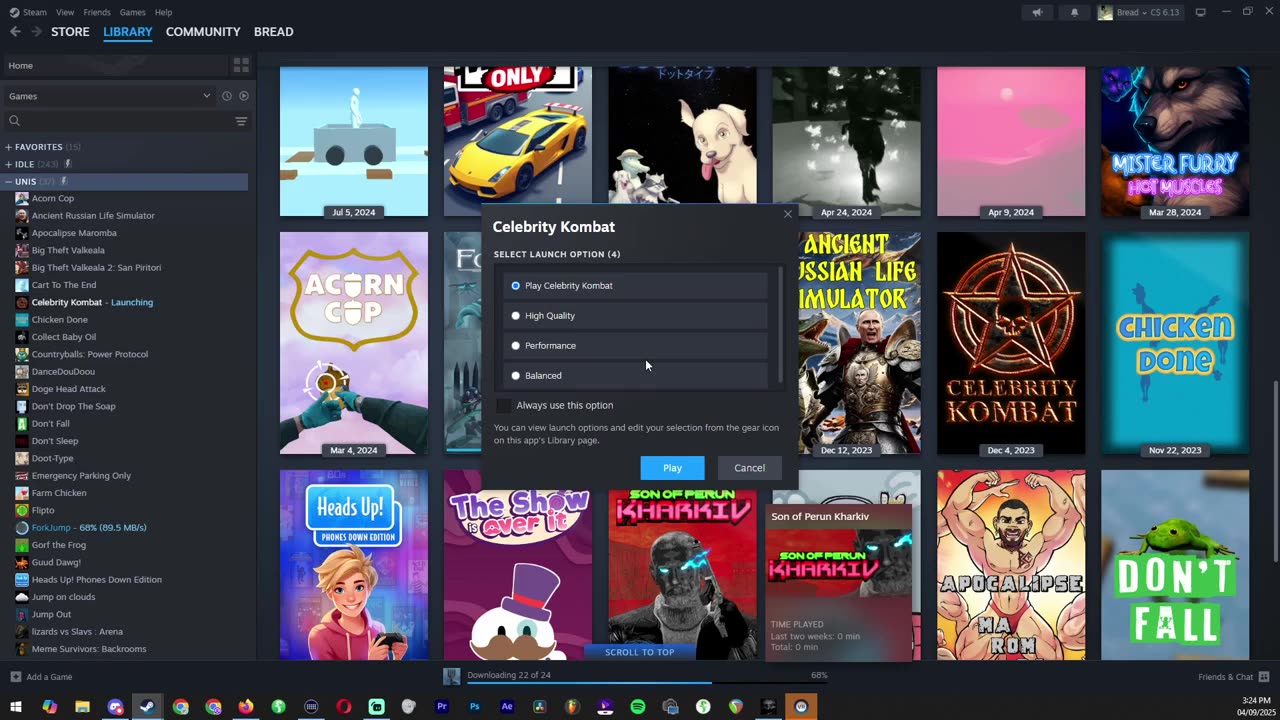Enter Big Picture mode via the monitor icon

[x=1200, y=12]
